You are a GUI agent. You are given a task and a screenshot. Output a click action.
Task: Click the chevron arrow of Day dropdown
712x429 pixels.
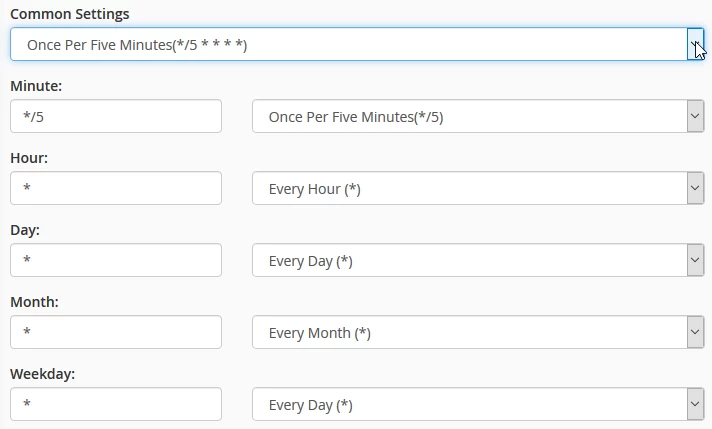click(x=695, y=260)
